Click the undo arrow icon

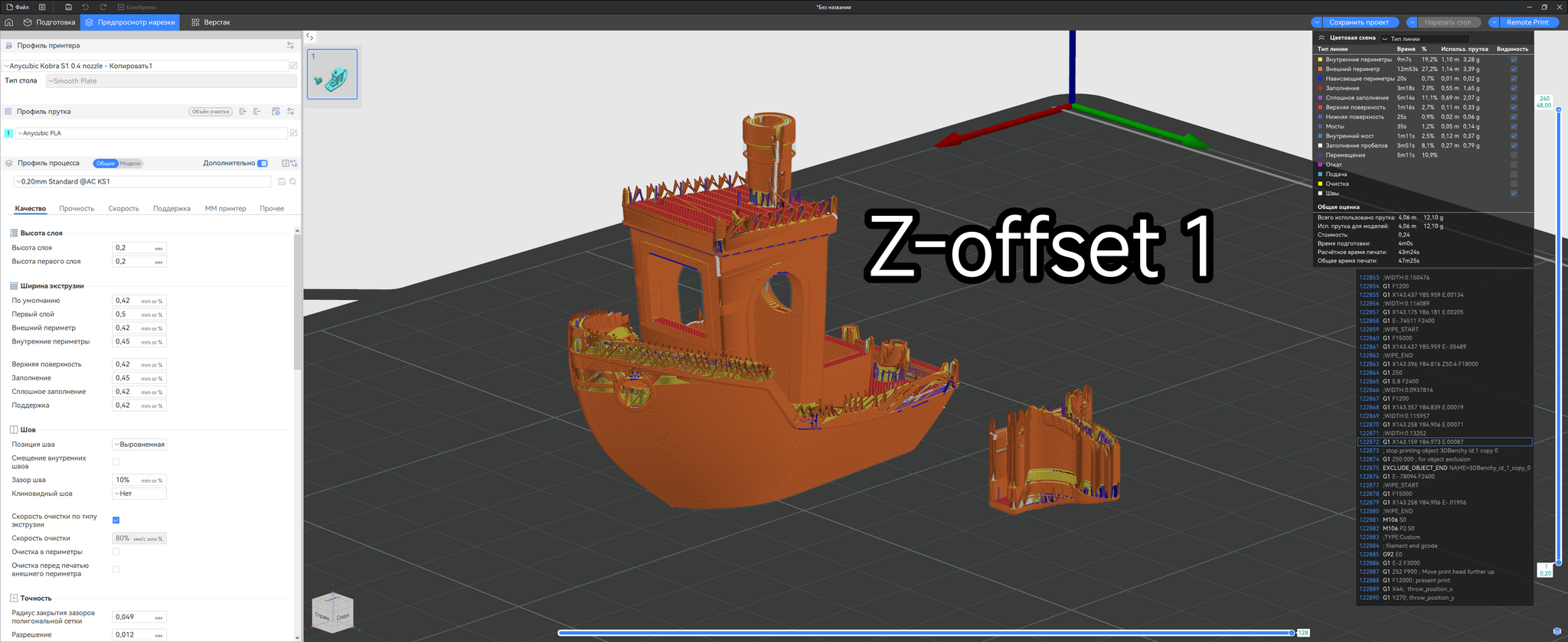pos(86,7)
